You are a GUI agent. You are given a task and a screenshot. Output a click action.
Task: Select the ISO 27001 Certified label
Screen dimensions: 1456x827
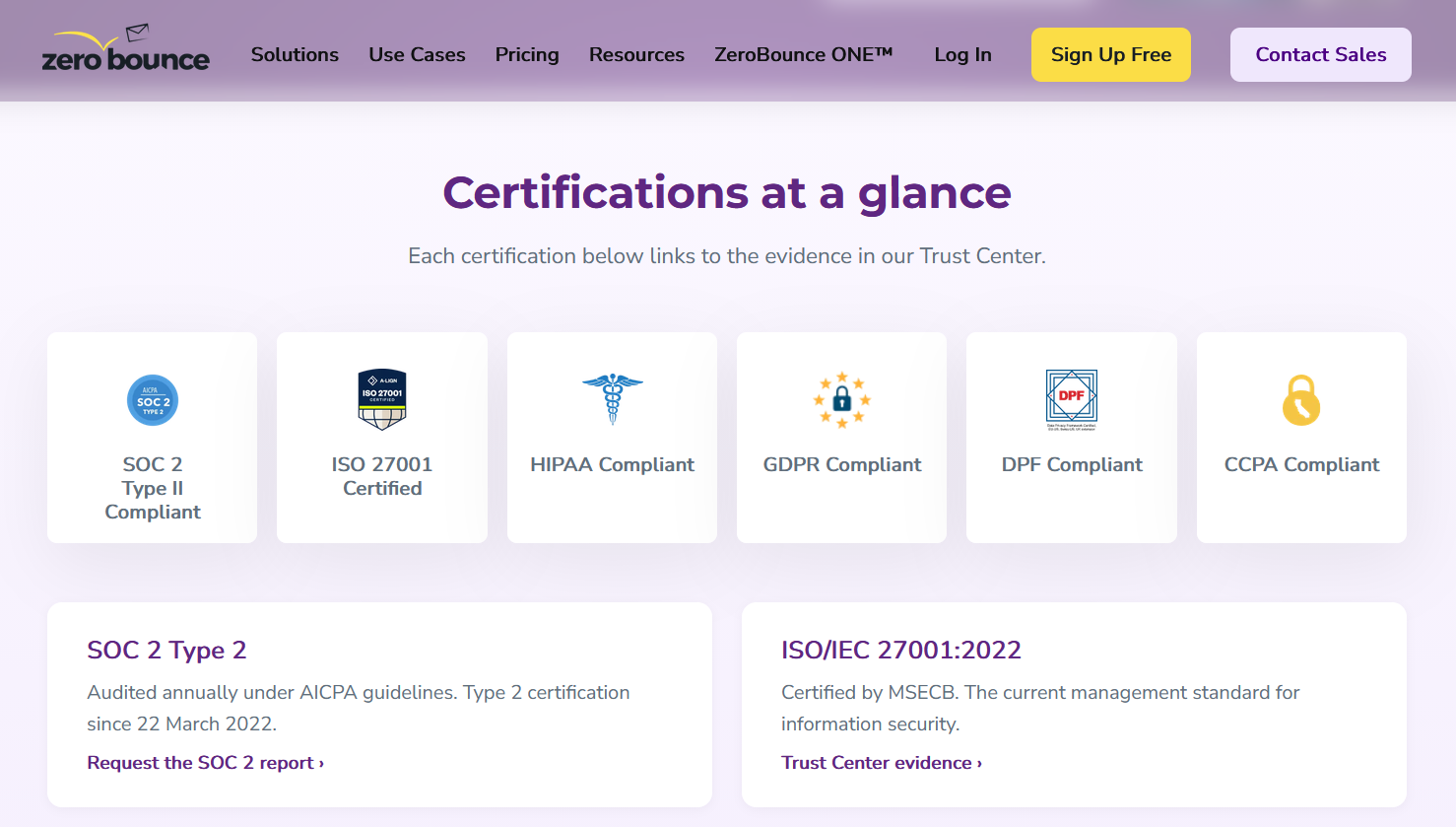click(x=382, y=476)
